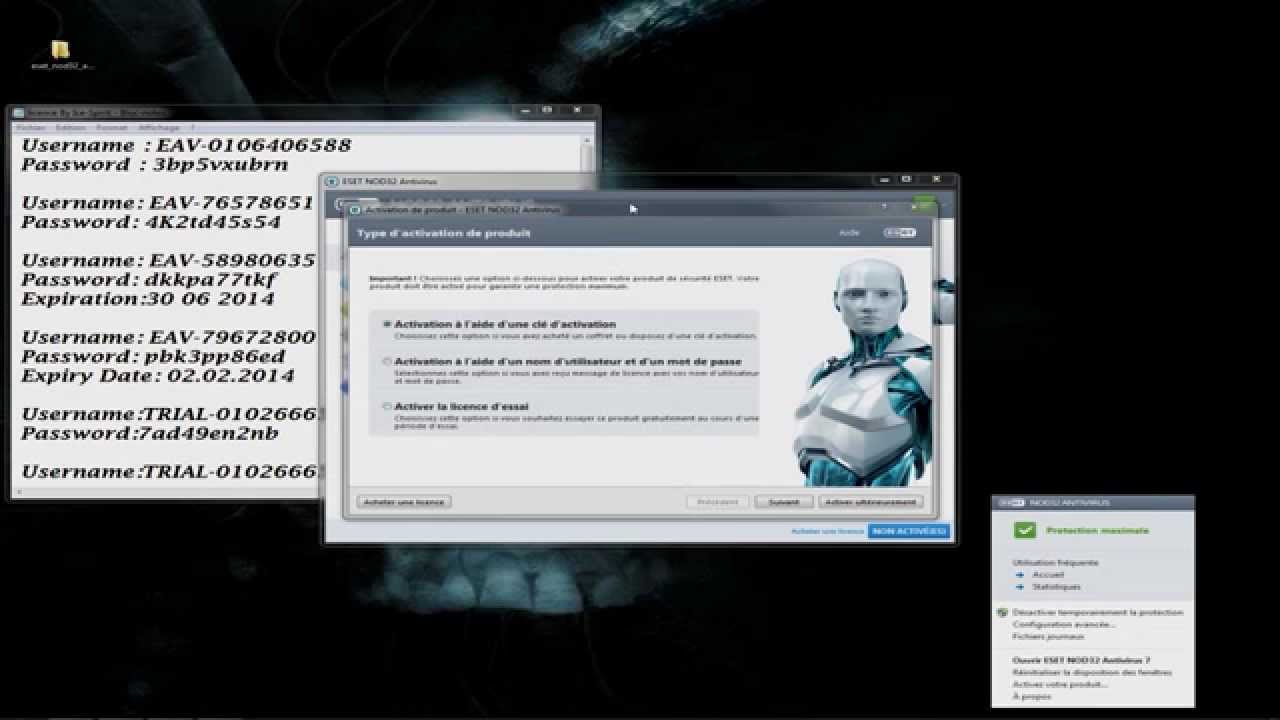The height and width of the screenshot is (720, 1280).
Task: Choose Désactiver temporairement la protection
Action: [1097, 612]
